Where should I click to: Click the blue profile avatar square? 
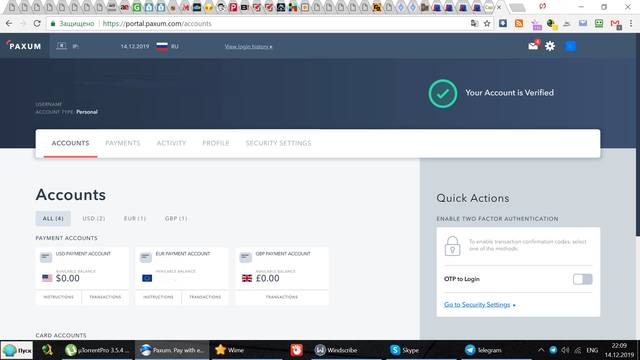(x=570, y=46)
